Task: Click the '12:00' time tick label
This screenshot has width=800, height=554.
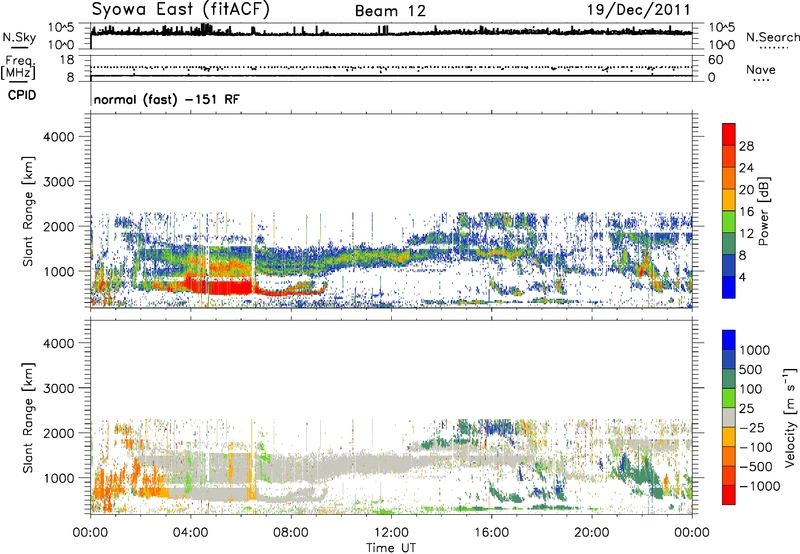Action: [x=391, y=533]
